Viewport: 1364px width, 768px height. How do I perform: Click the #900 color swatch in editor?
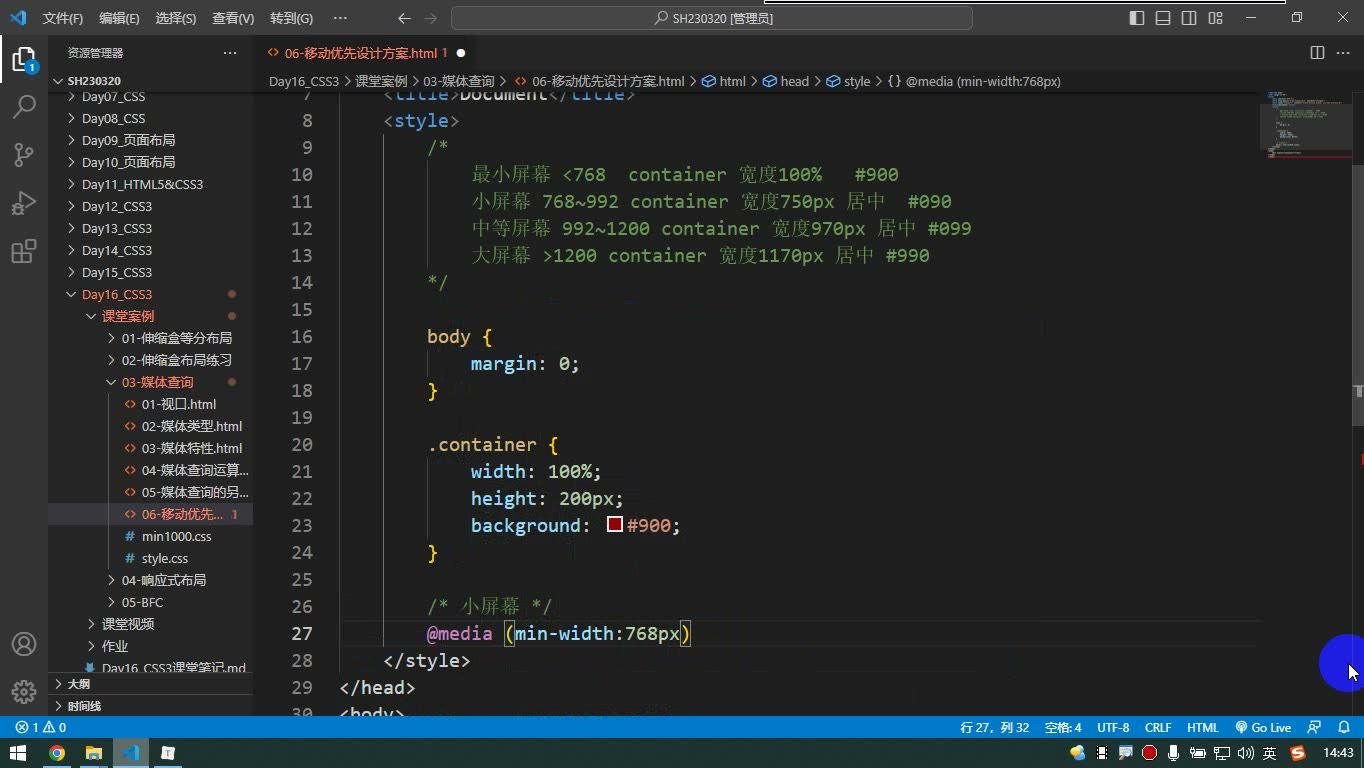click(x=615, y=525)
